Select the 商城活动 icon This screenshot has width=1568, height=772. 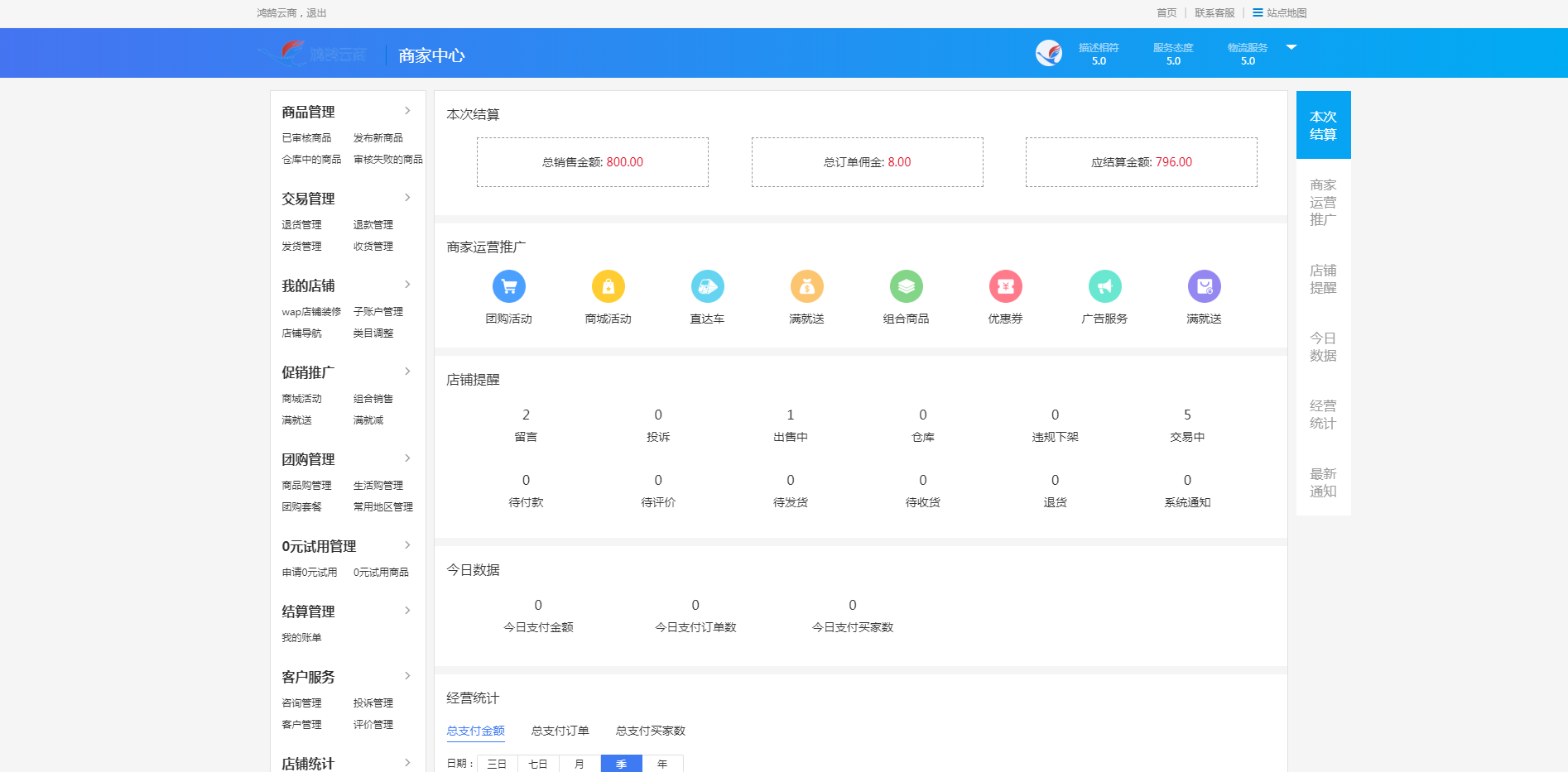click(x=608, y=285)
